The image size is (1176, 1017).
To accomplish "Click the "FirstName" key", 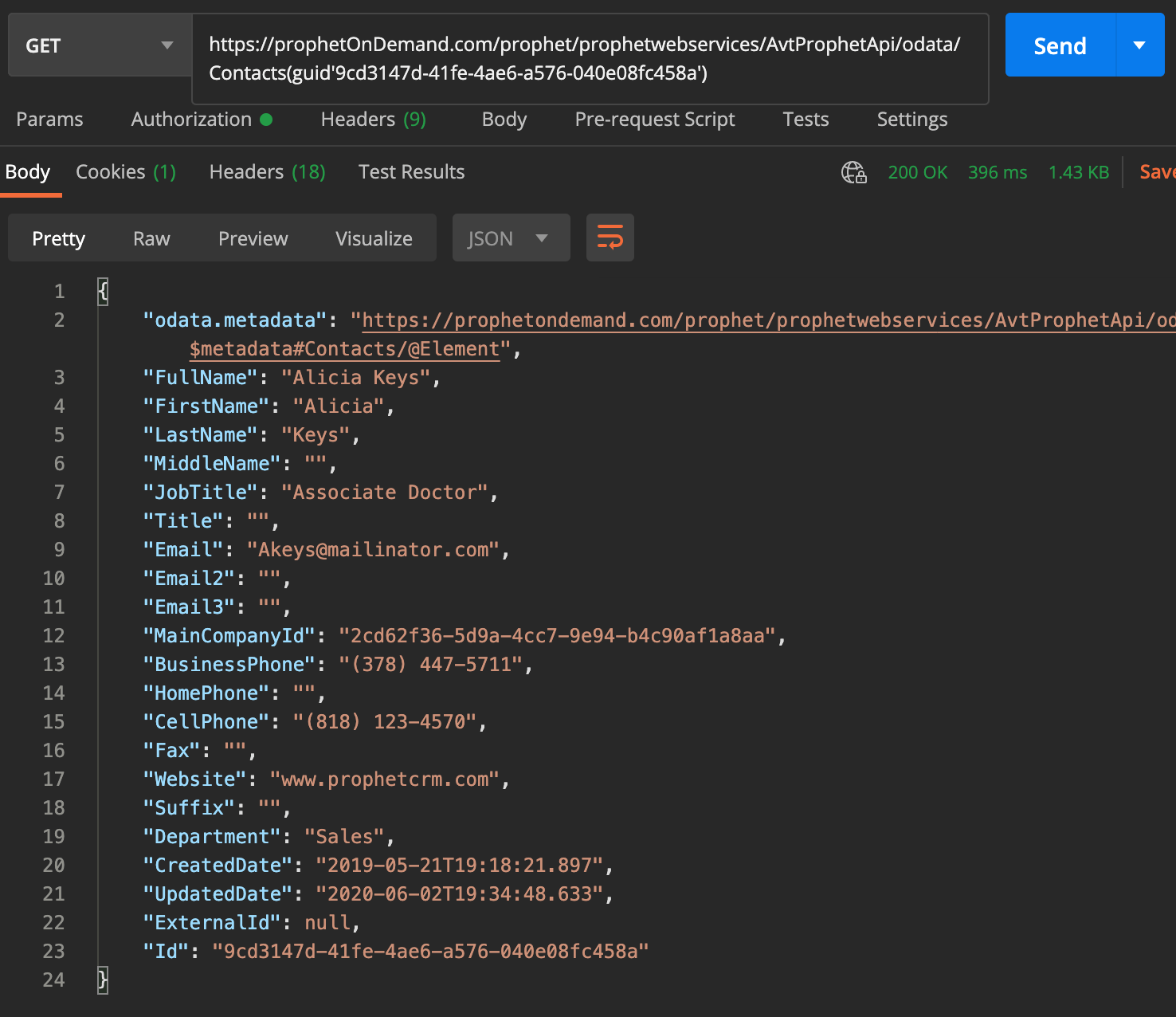I will [206, 406].
